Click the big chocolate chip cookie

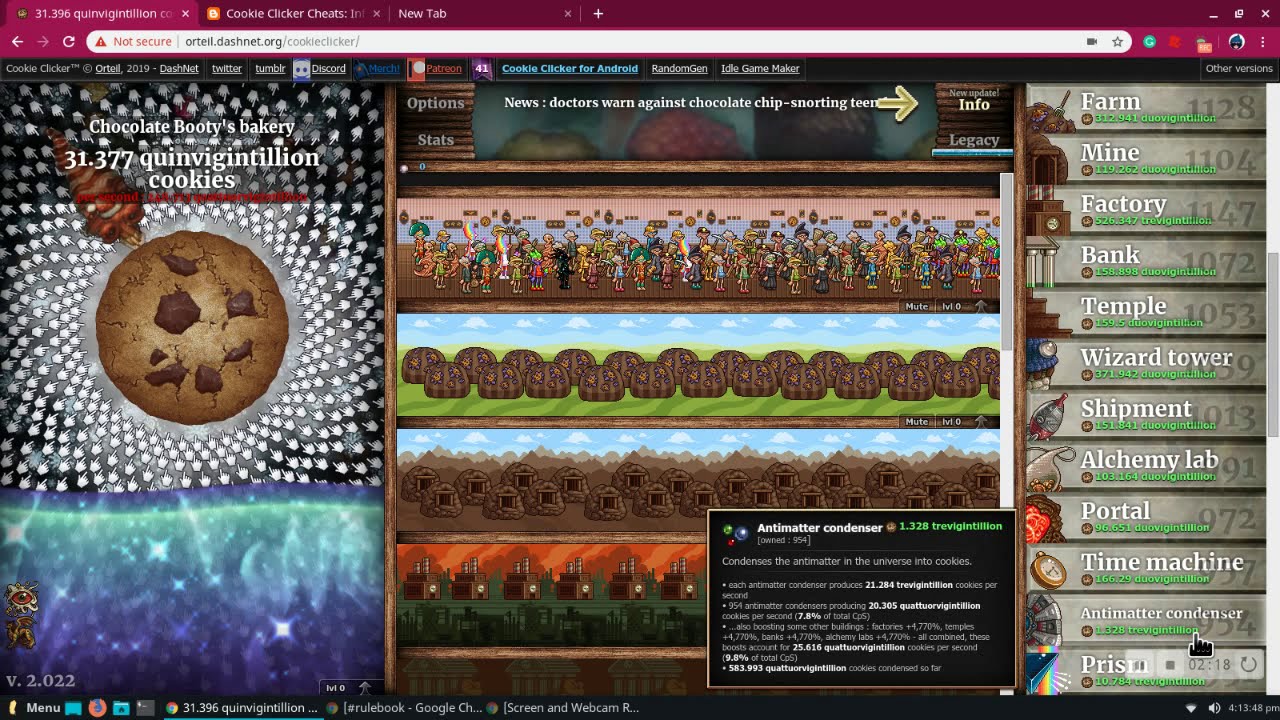(192, 327)
